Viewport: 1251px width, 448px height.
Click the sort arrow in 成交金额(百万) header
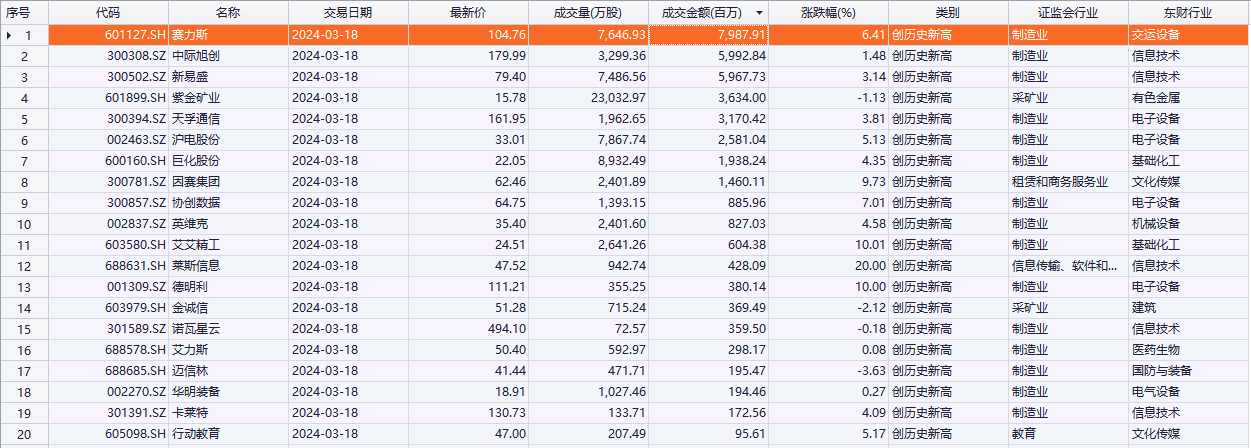[759, 13]
